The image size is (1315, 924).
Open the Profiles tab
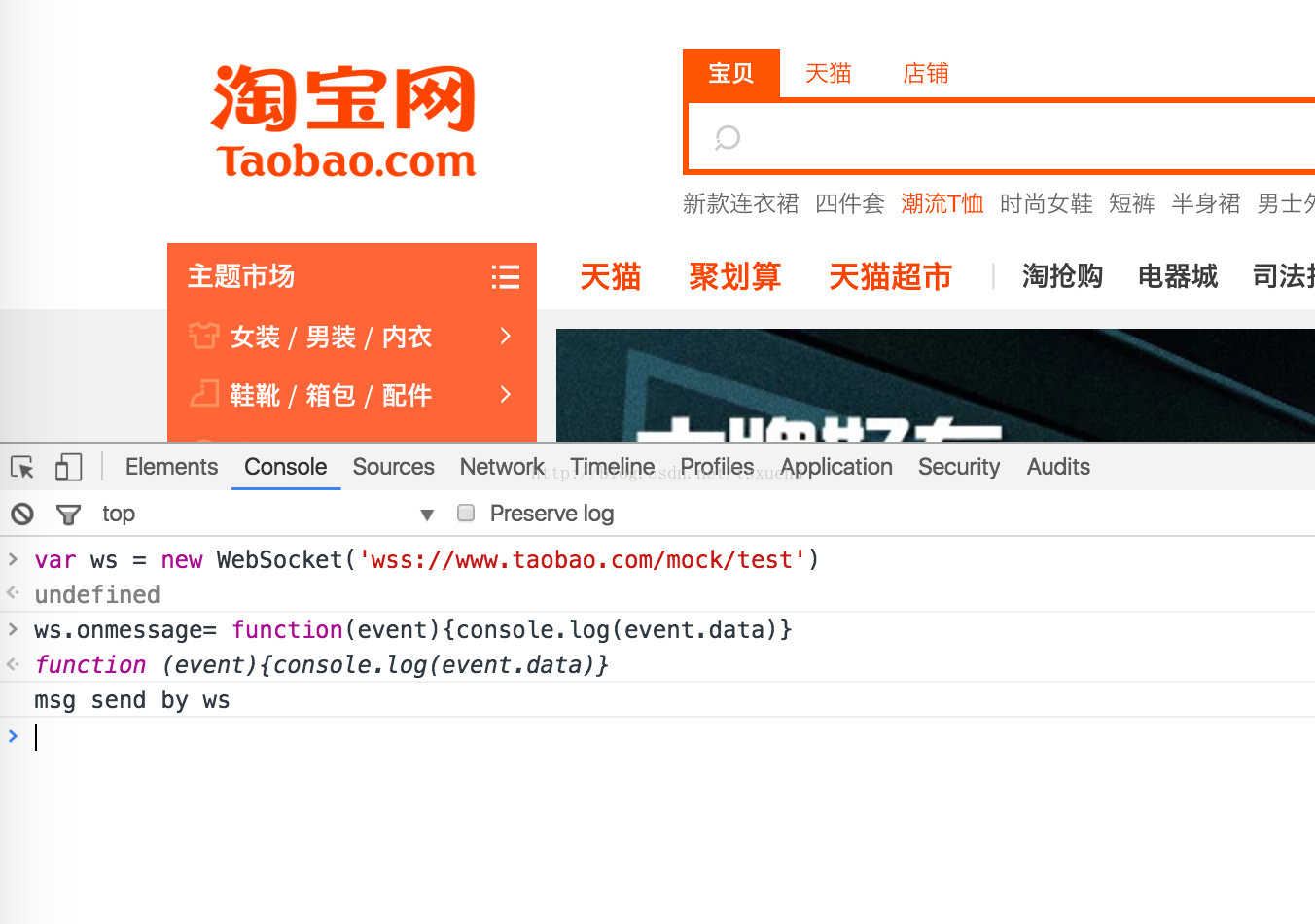(x=717, y=467)
